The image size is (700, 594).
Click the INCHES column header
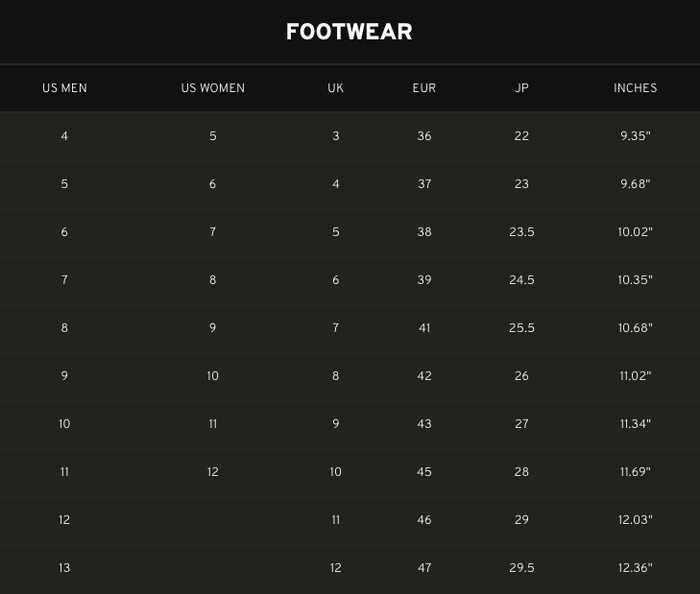(x=635, y=88)
